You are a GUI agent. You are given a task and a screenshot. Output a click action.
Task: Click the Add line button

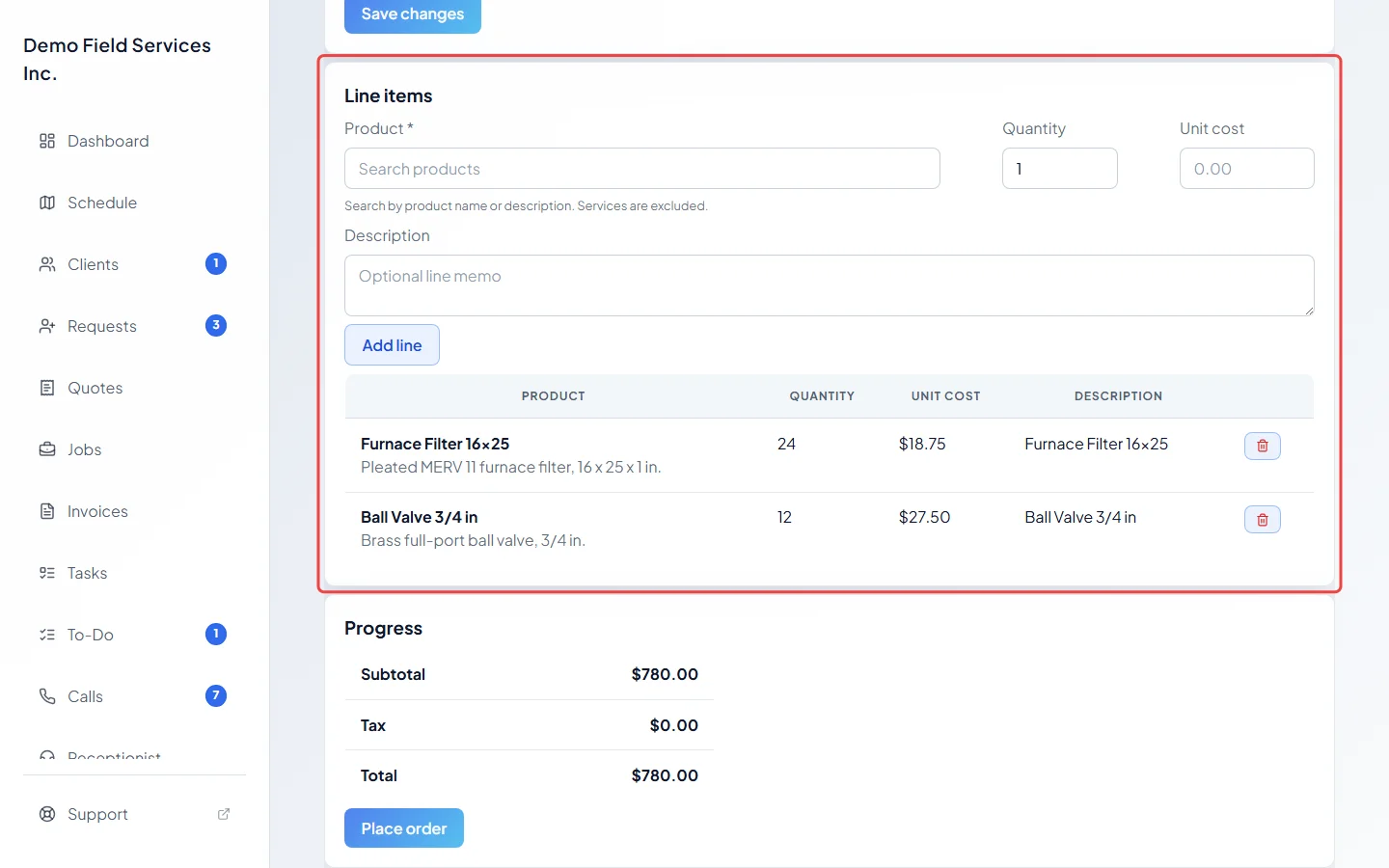coord(392,345)
